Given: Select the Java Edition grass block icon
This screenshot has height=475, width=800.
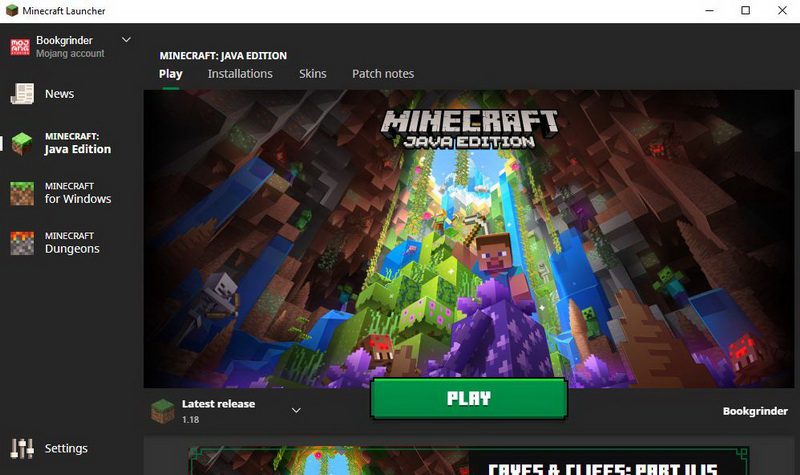Looking at the screenshot, I should click(22, 143).
